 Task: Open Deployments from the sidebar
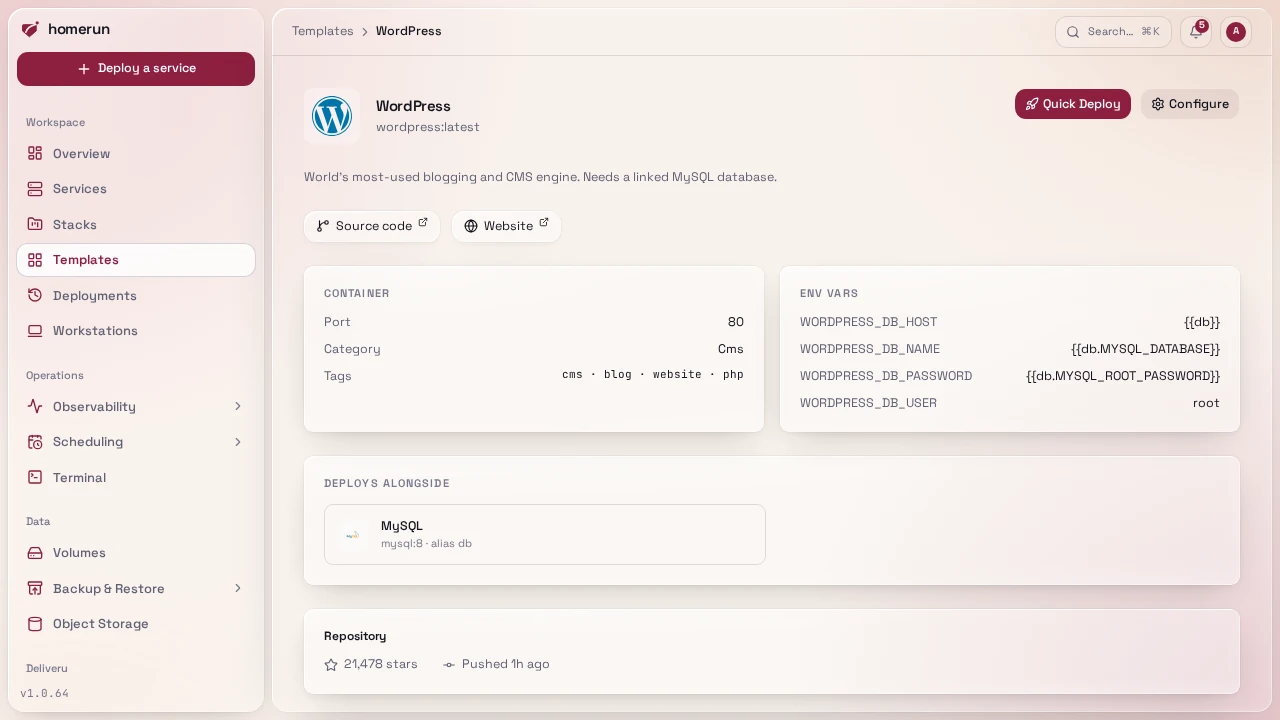click(x=136, y=295)
